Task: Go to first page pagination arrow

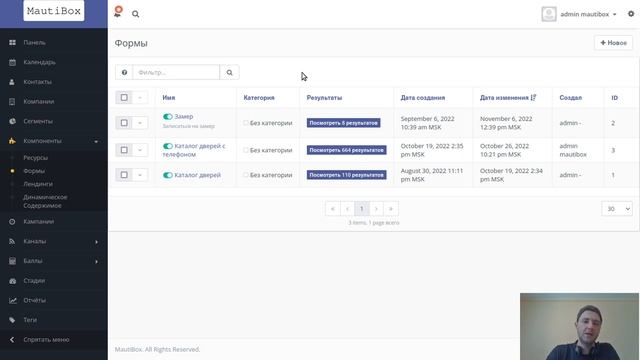Action: [333, 209]
